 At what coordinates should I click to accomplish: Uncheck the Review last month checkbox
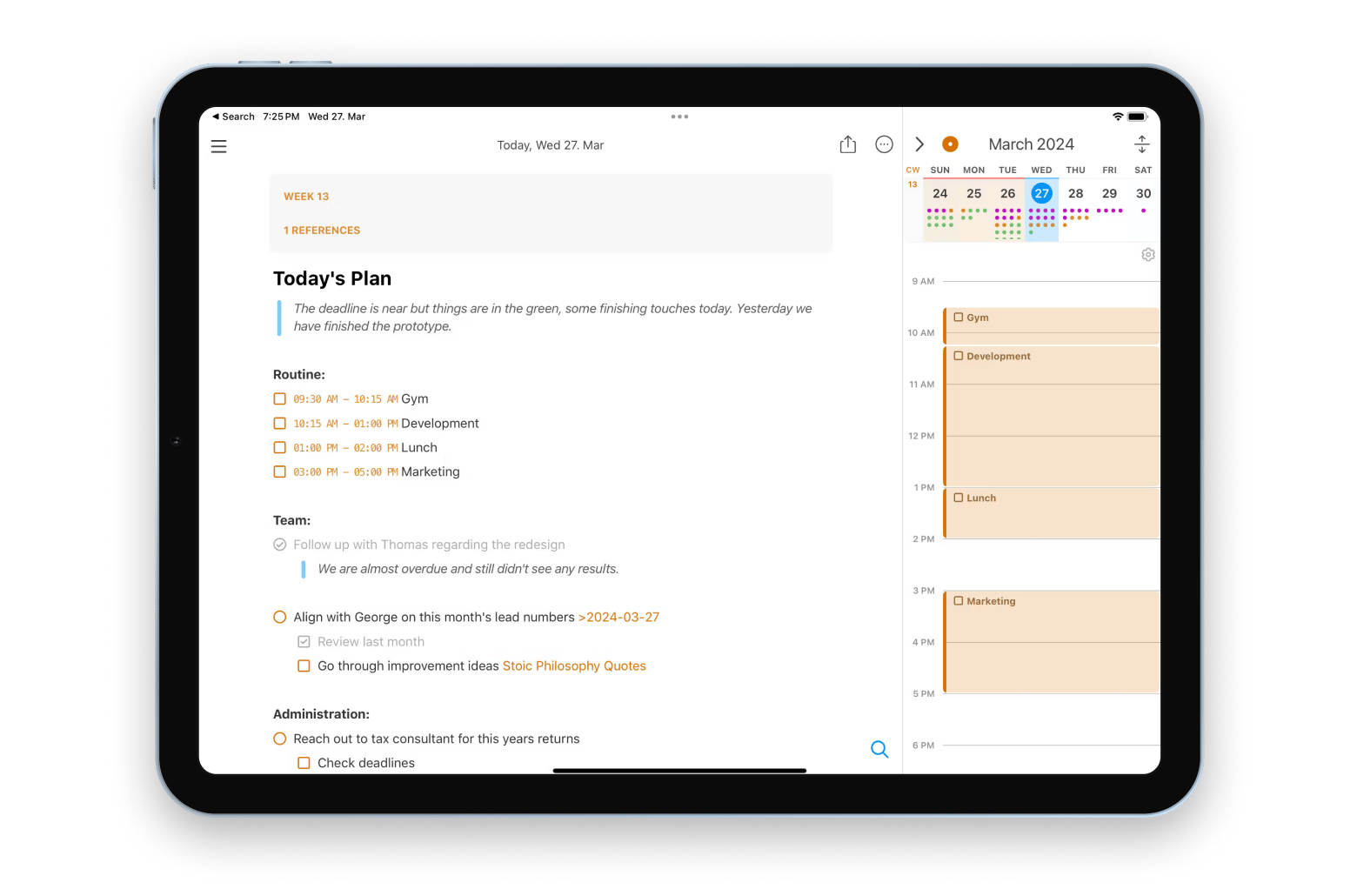(x=304, y=641)
